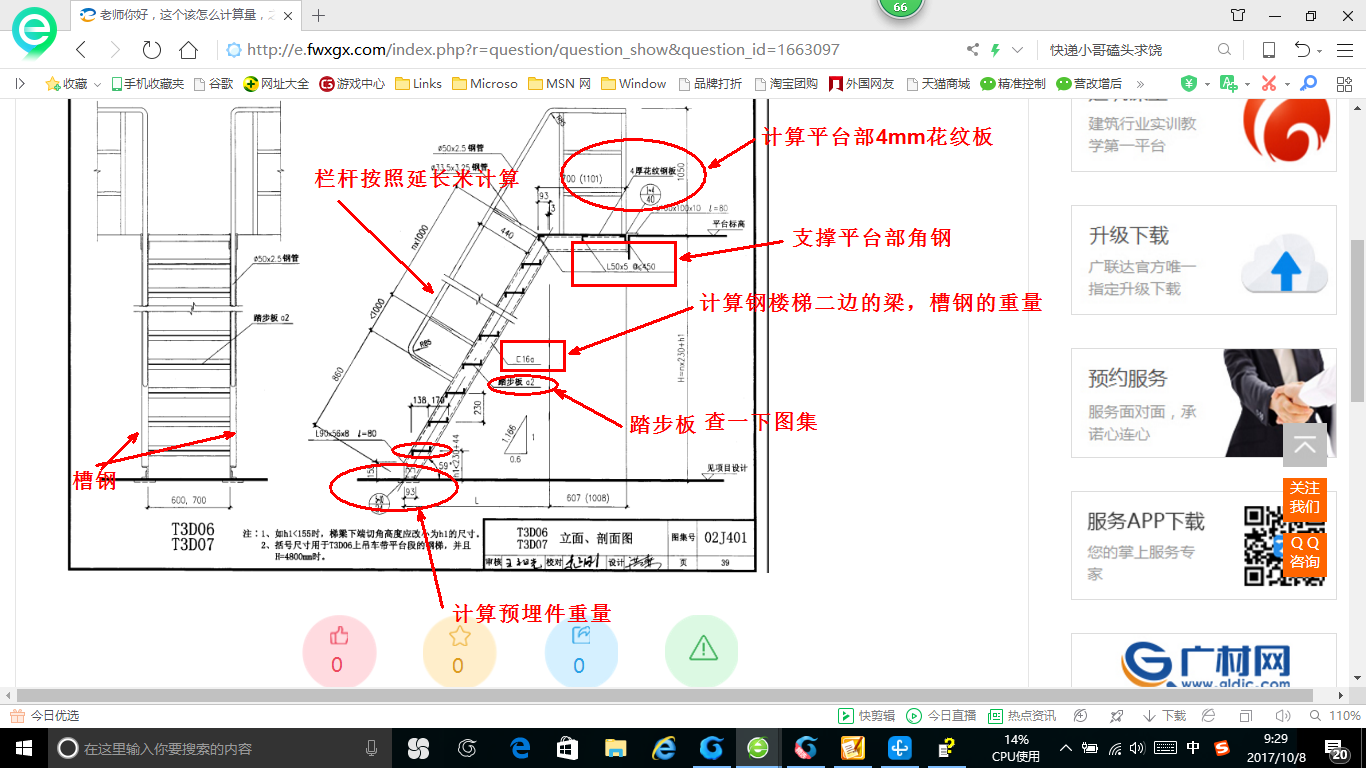Open the Edge browser taskbar icon
This screenshot has height=768, width=1366.
click(x=519, y=748)
